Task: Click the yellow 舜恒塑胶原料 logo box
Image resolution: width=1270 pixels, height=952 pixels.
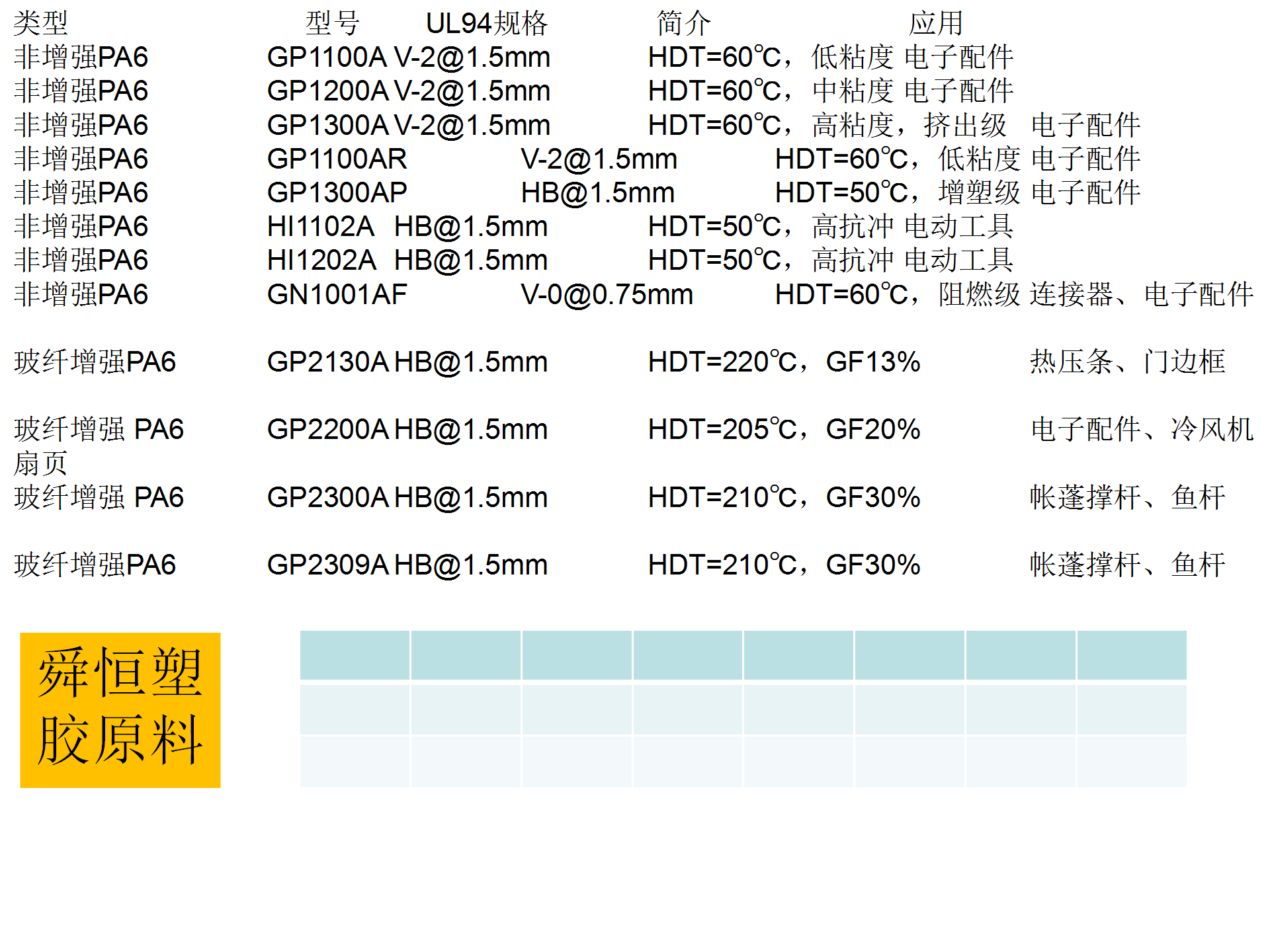Action: [x=120, y=710]
